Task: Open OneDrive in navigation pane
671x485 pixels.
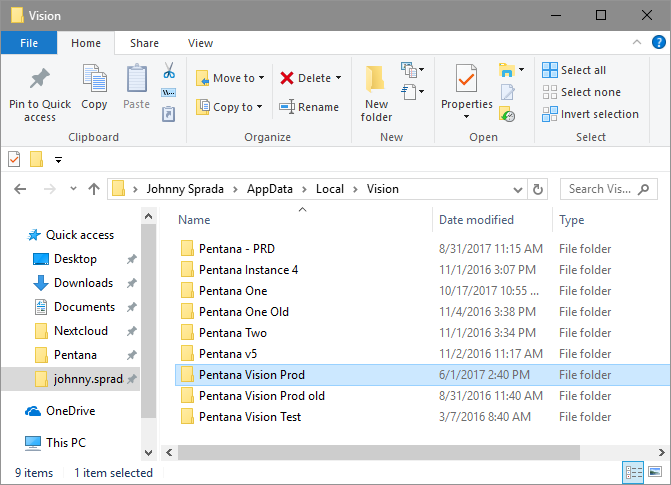Action: coord(60,411)
